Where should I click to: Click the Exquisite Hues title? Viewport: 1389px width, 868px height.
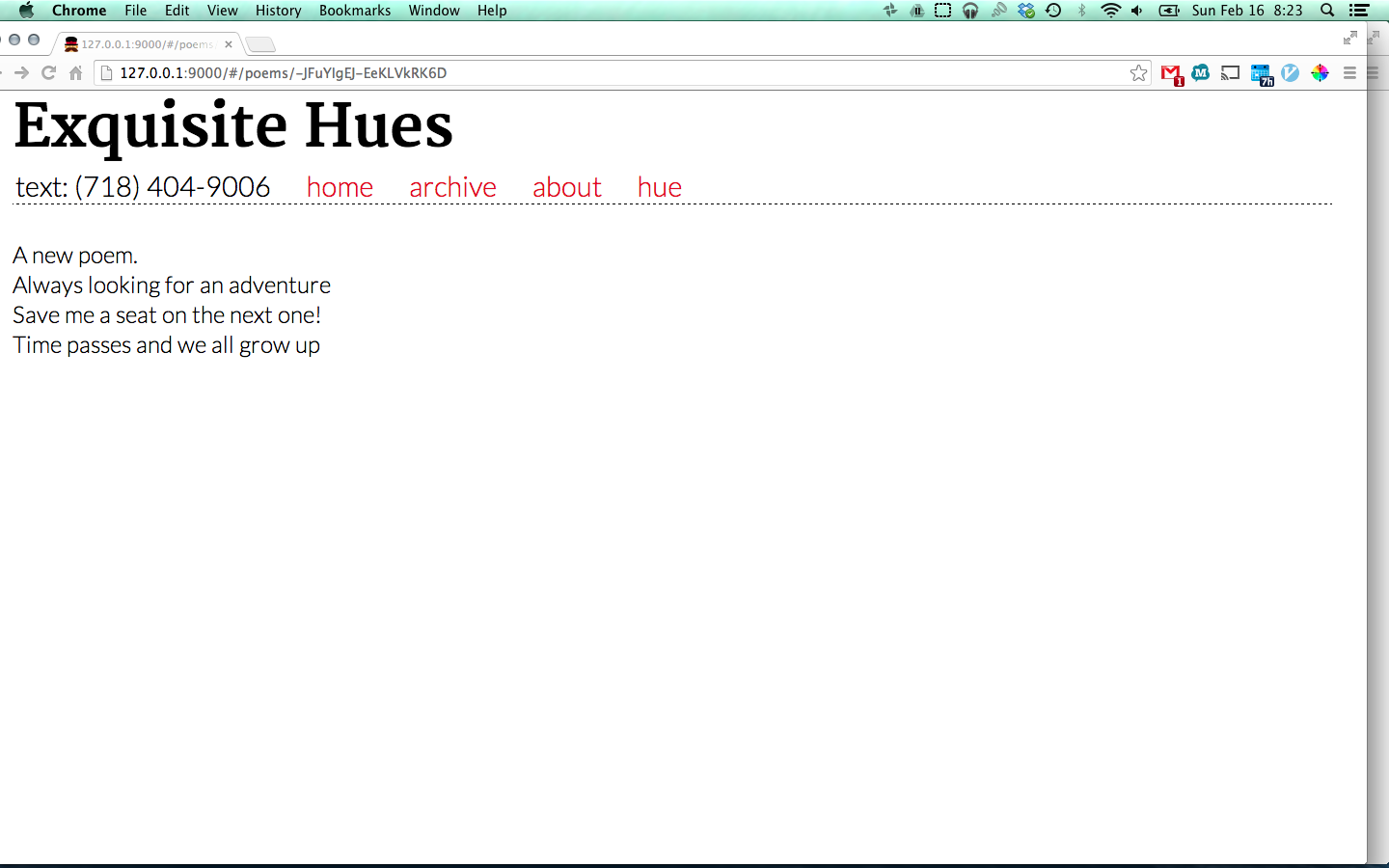[x=233, y=126]
